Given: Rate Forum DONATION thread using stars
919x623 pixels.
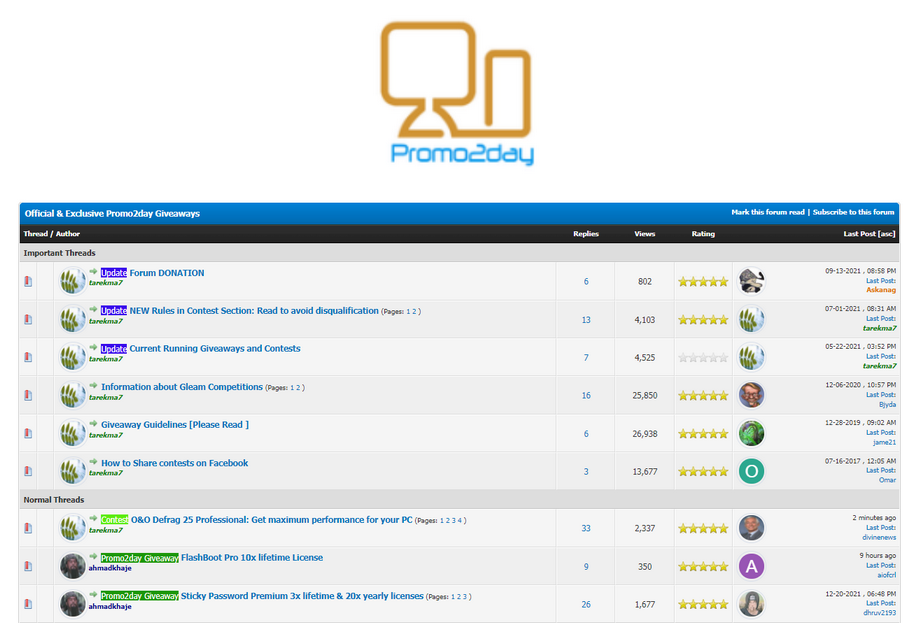Looking at the screenshot, I should coord(703,282).
